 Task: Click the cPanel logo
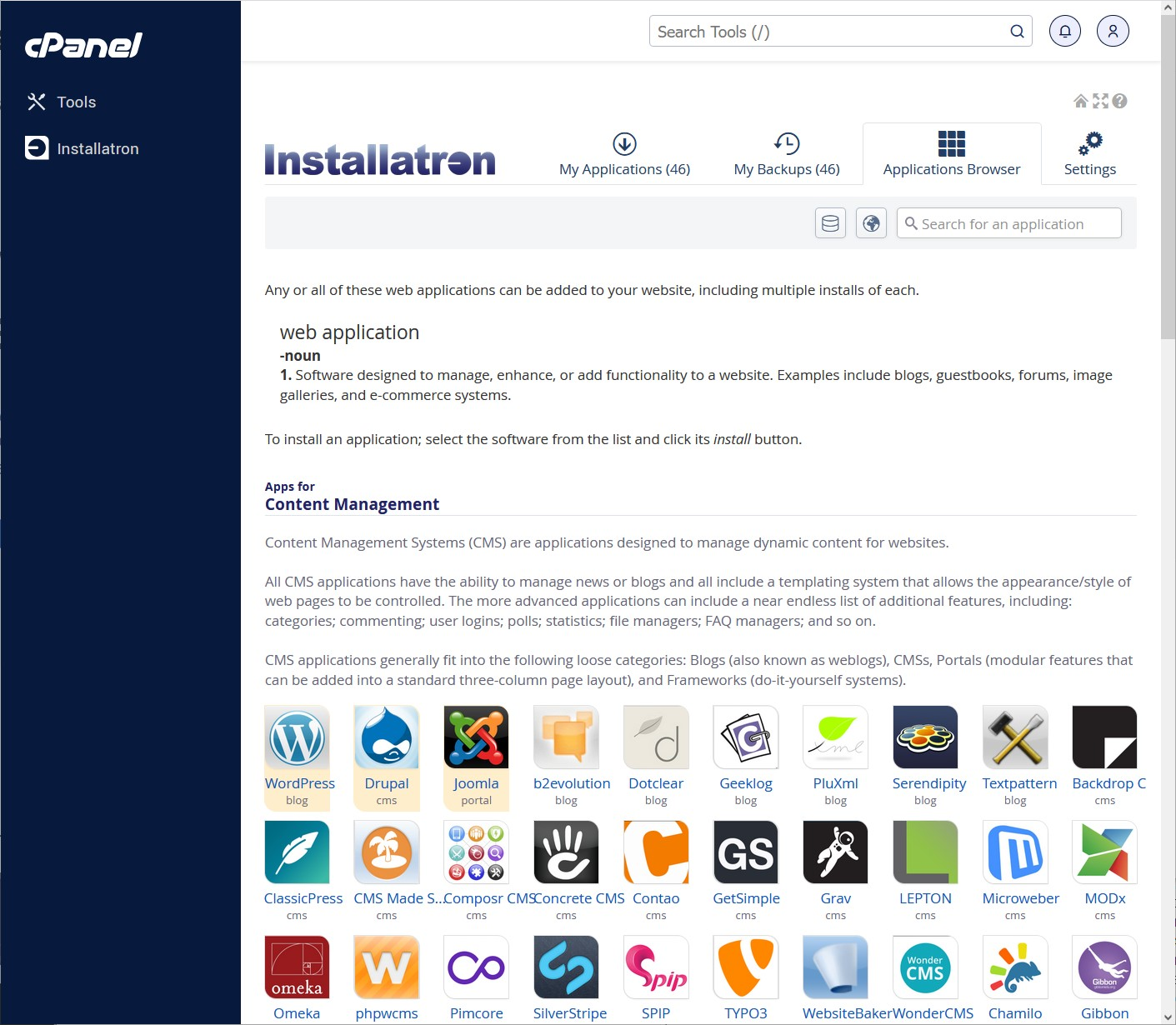83,45
